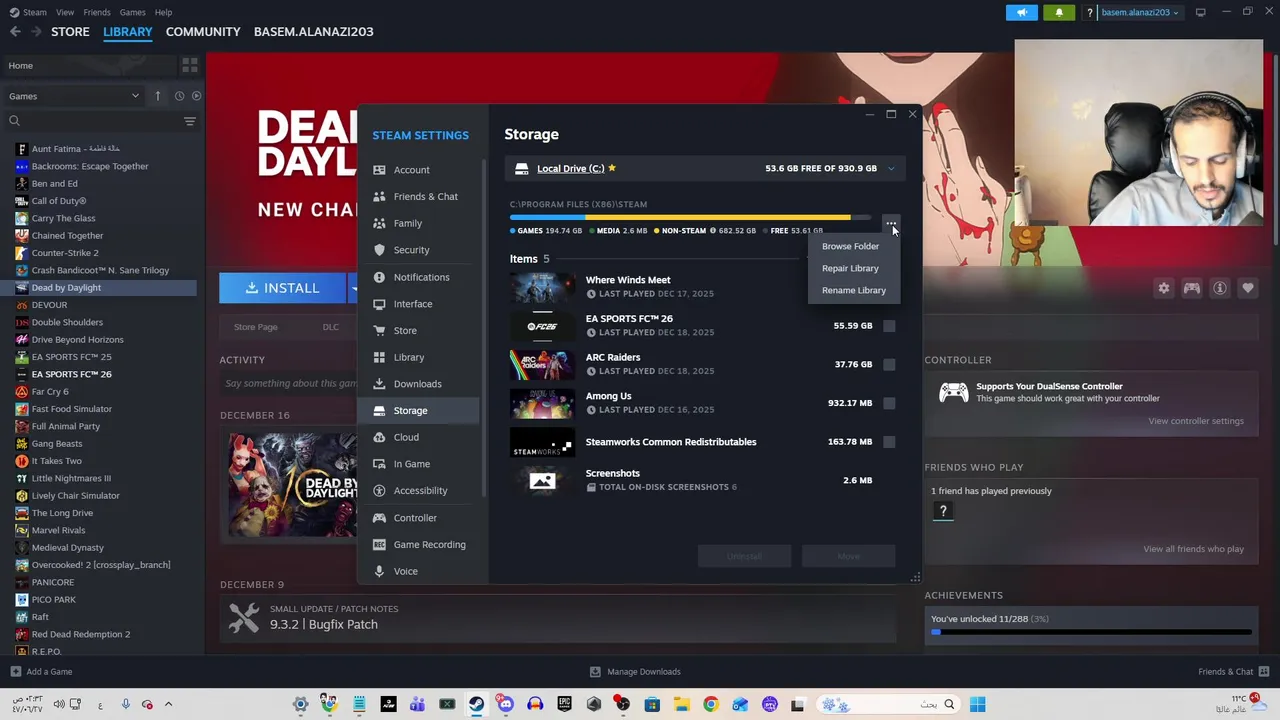1280x720 pixels.
Task: Tick the Steamworks Common Redistributables checkbox
Action: pyautogui.click(x=889, y=442)
